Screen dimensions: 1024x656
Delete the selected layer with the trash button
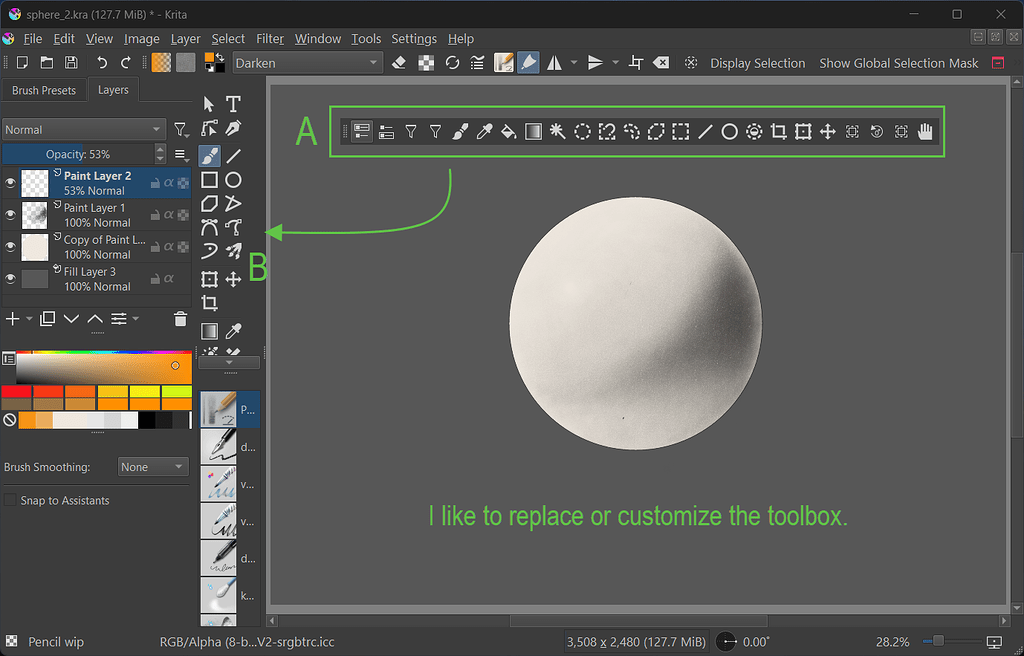pos(180,318)
